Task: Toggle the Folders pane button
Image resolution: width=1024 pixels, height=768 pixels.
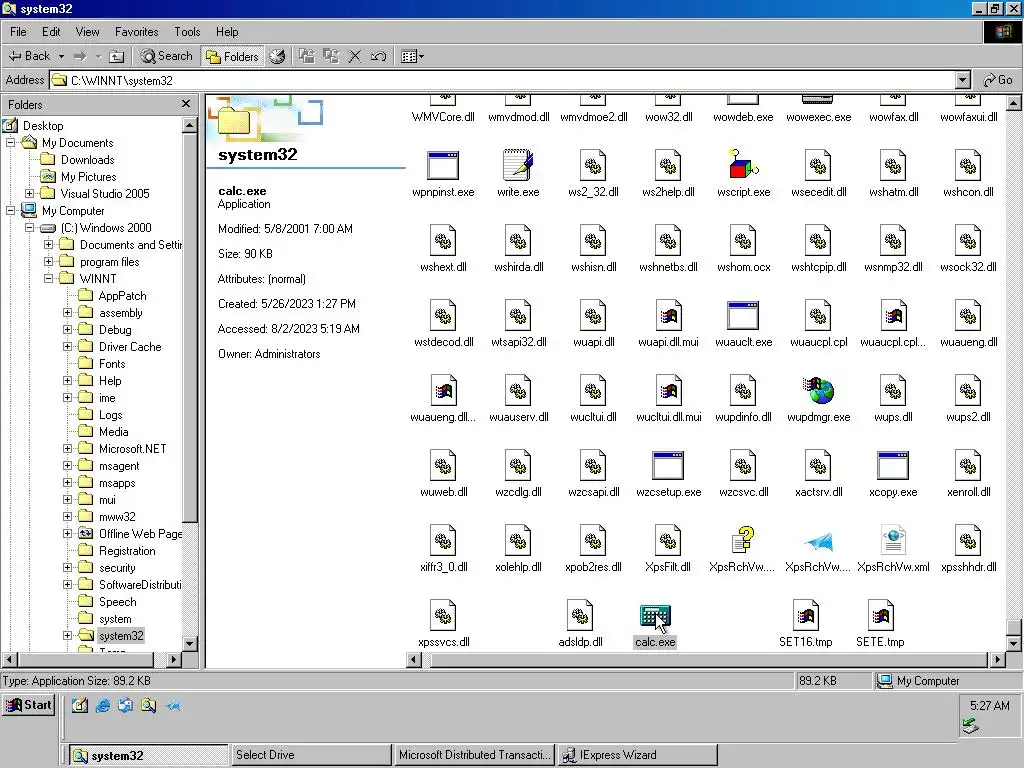Action: tap(232, 56)
